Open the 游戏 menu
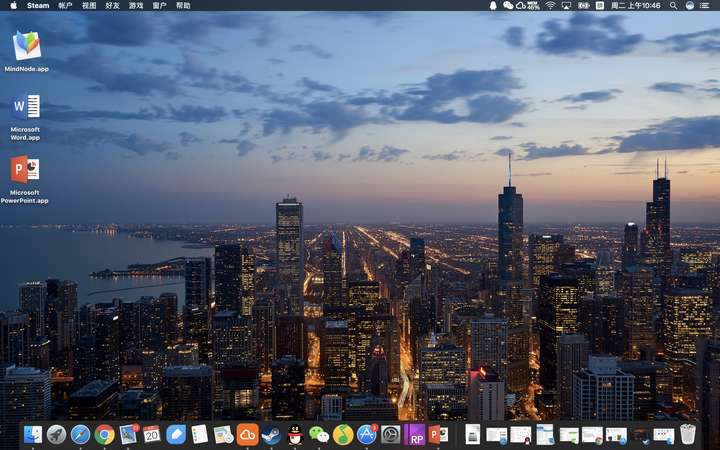This screenshot has height=450, width=720. click(x=136, y=6)
